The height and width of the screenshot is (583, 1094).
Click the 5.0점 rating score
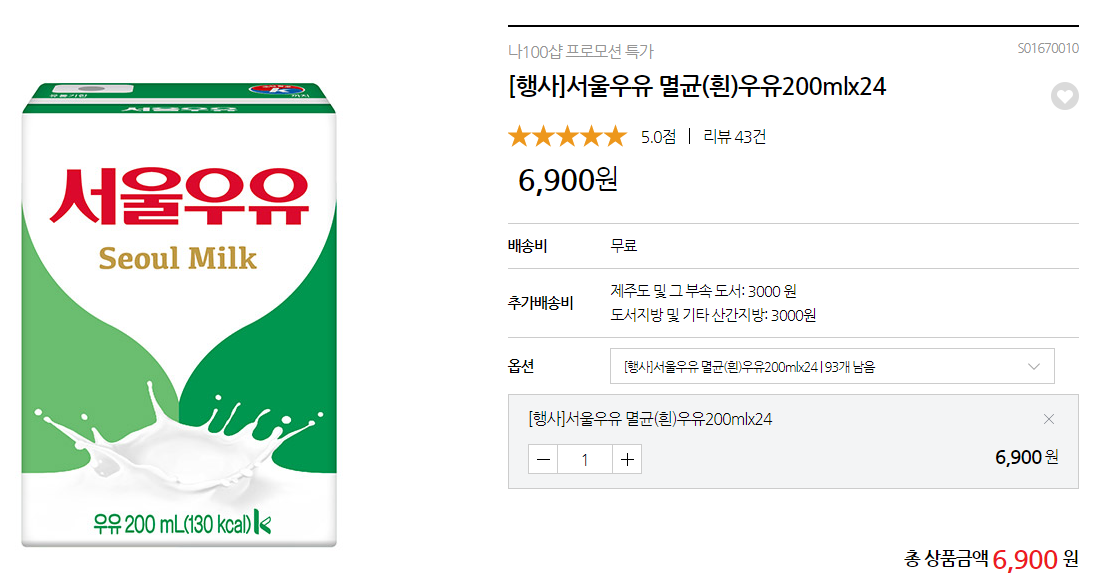pyautogui.click(x=658, y=137)
